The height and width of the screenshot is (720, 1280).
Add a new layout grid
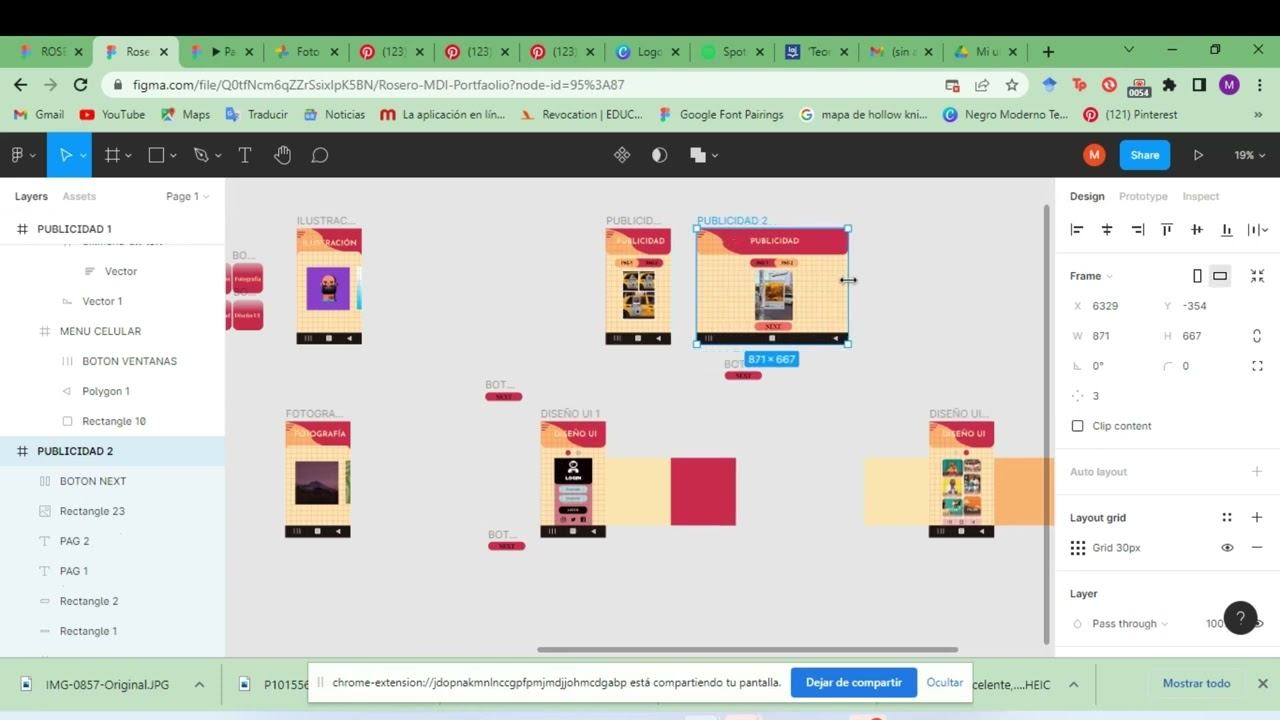pos(1257,517)
